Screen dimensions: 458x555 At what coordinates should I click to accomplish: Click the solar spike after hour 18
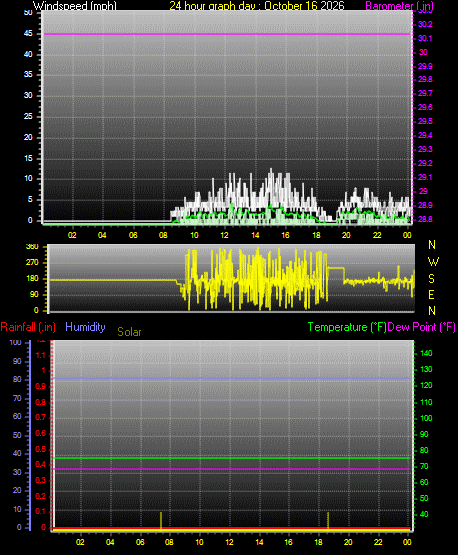328,521
